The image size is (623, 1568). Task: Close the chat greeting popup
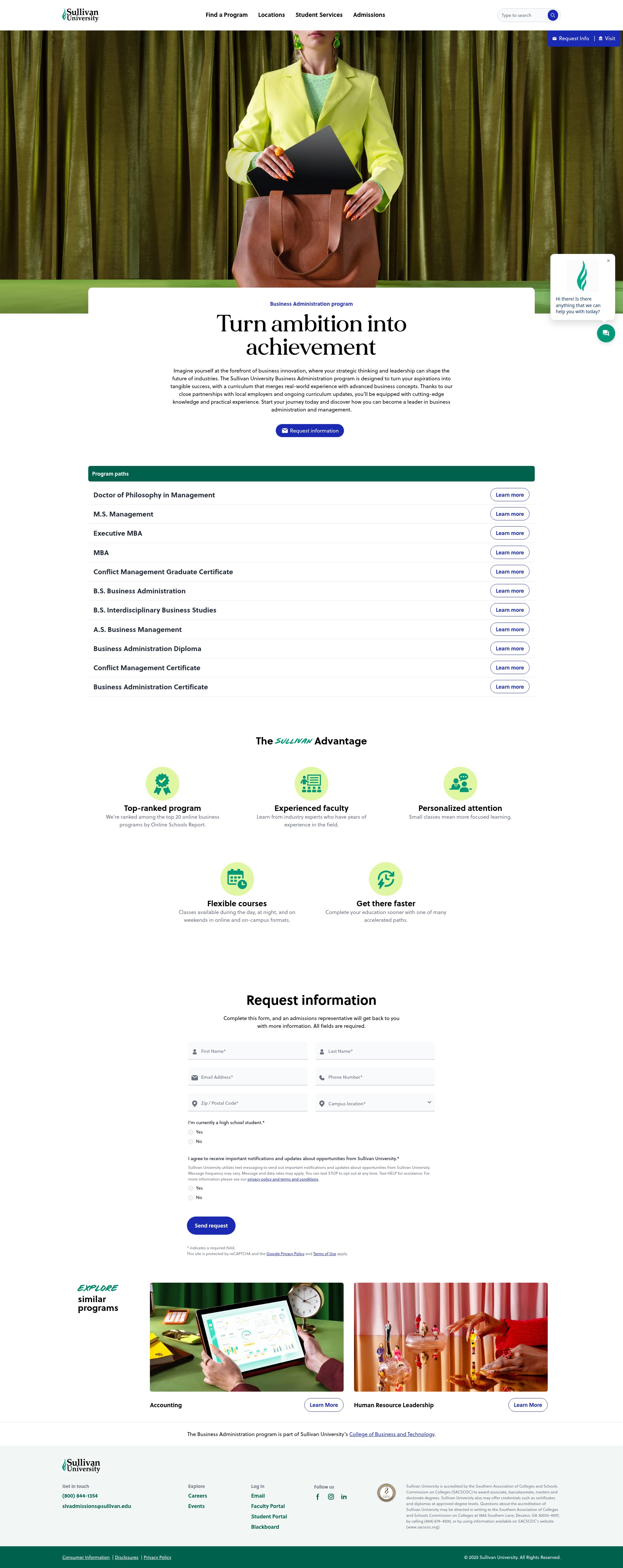pyautogui.click(x=608, y=260)
